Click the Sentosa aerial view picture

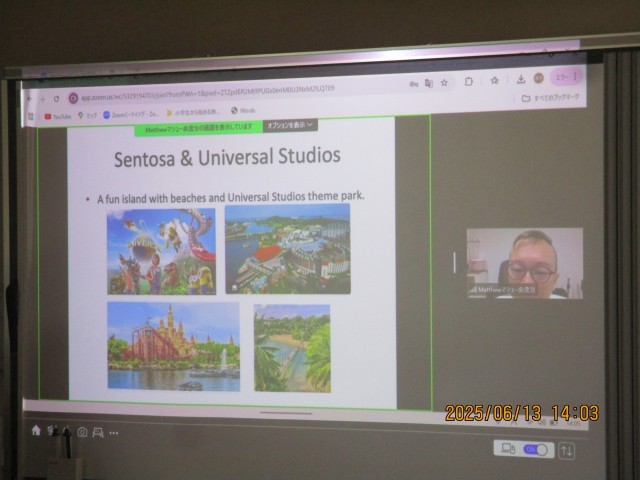pyautogui.click(x=288, y=249)
